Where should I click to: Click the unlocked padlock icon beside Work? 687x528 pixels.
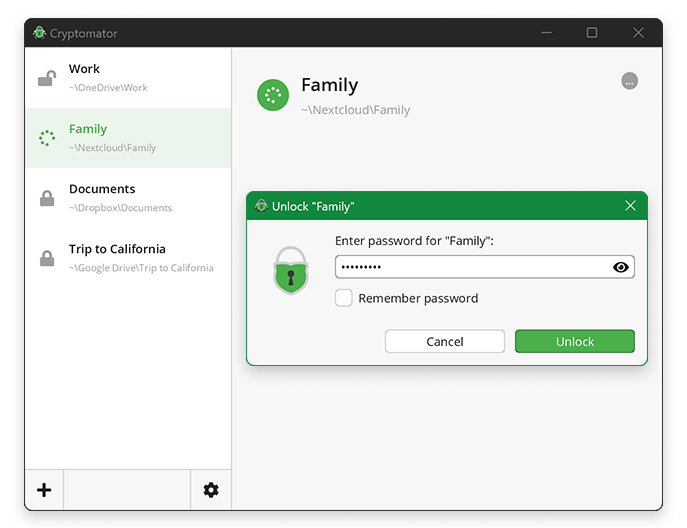46,78
